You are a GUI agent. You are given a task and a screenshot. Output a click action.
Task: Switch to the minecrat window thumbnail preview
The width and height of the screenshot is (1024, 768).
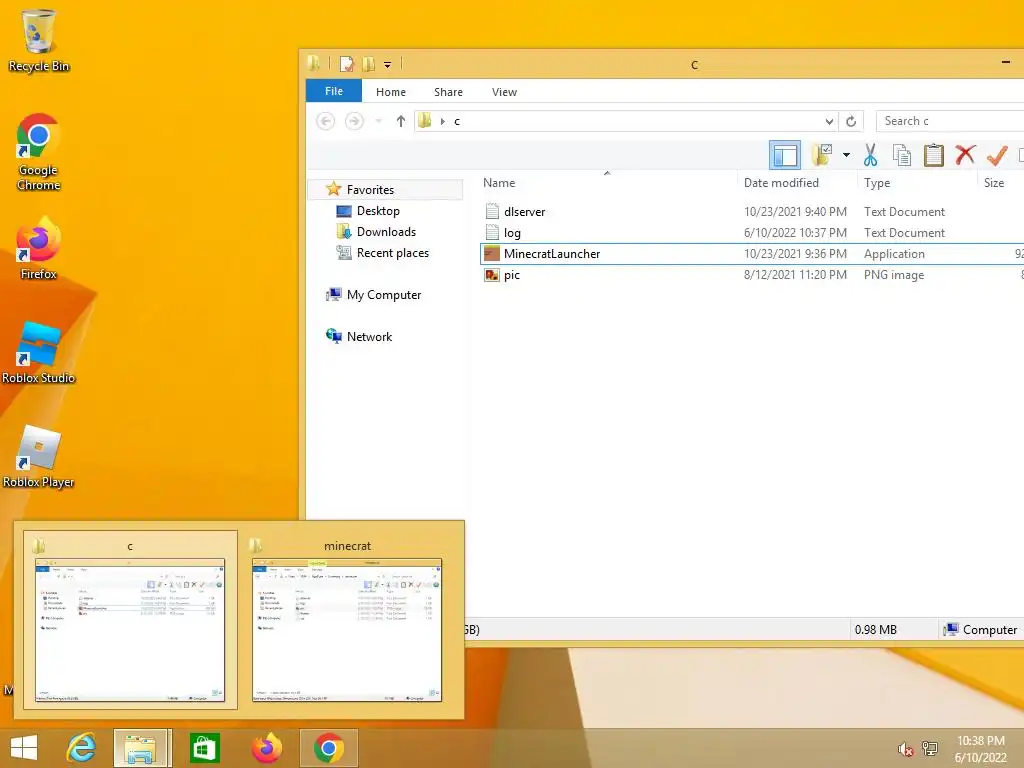click(347, 620)
